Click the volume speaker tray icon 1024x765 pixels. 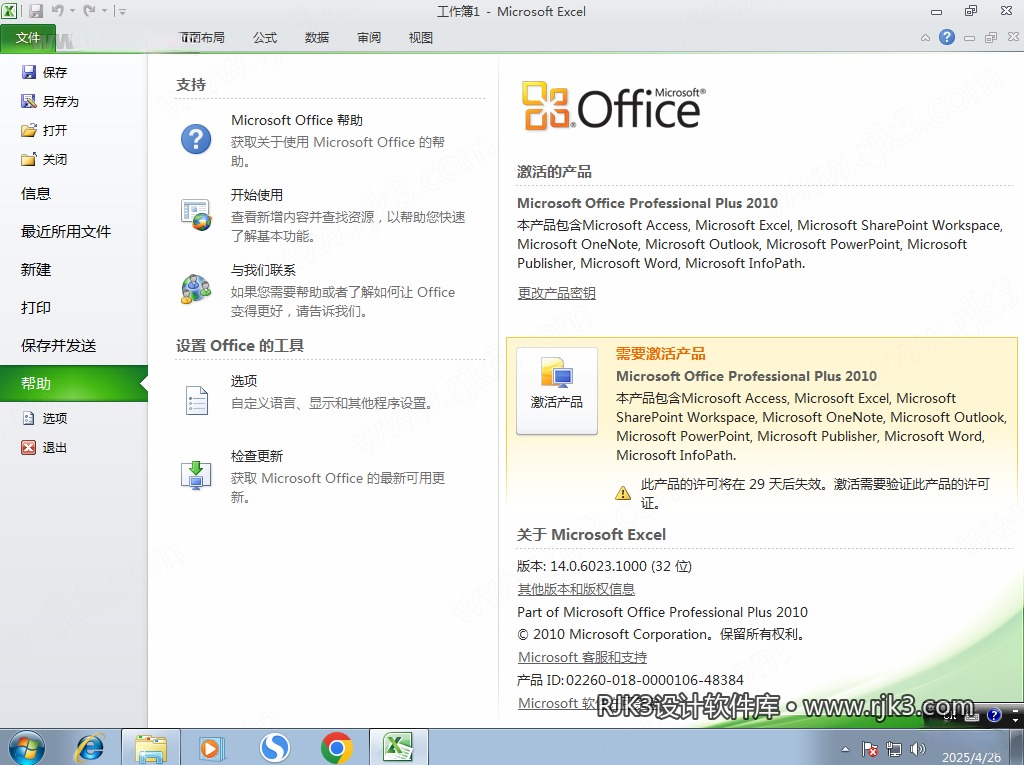[918, 749]
